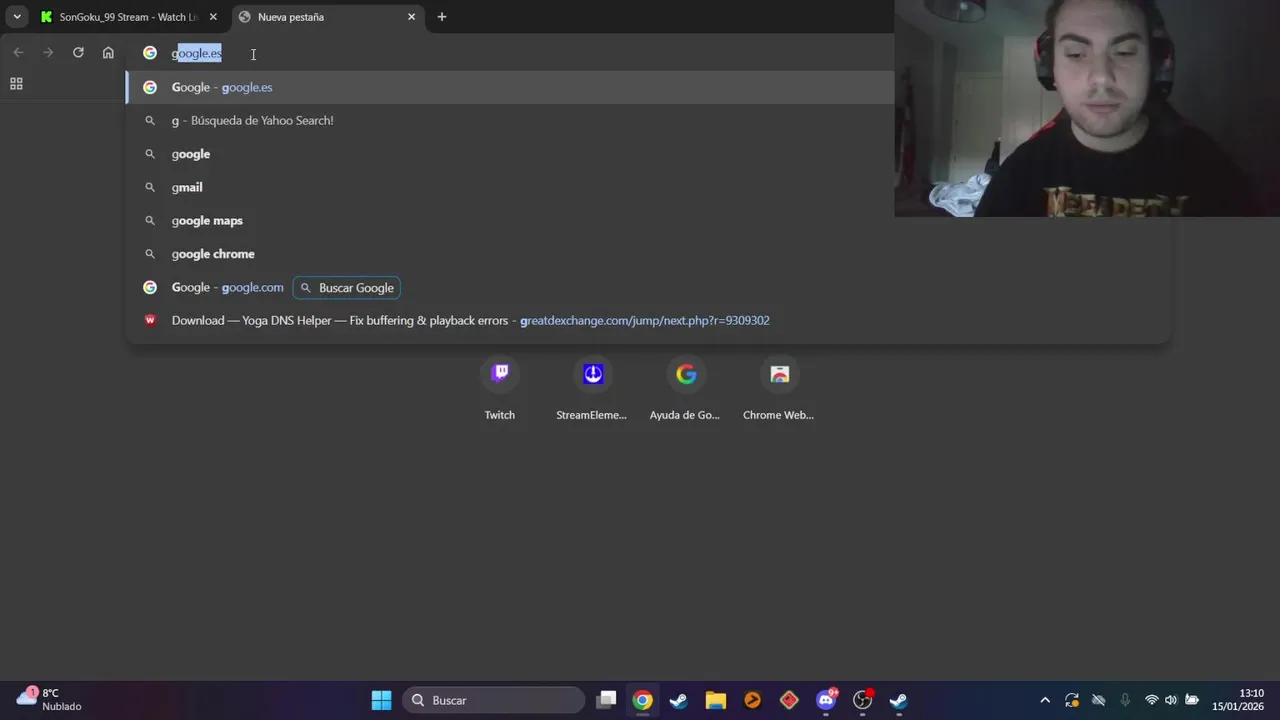Viewport: 1280px width, 720px height.
Task: Select the Nueva pestaña tab
Action: [x=328, y=17]
